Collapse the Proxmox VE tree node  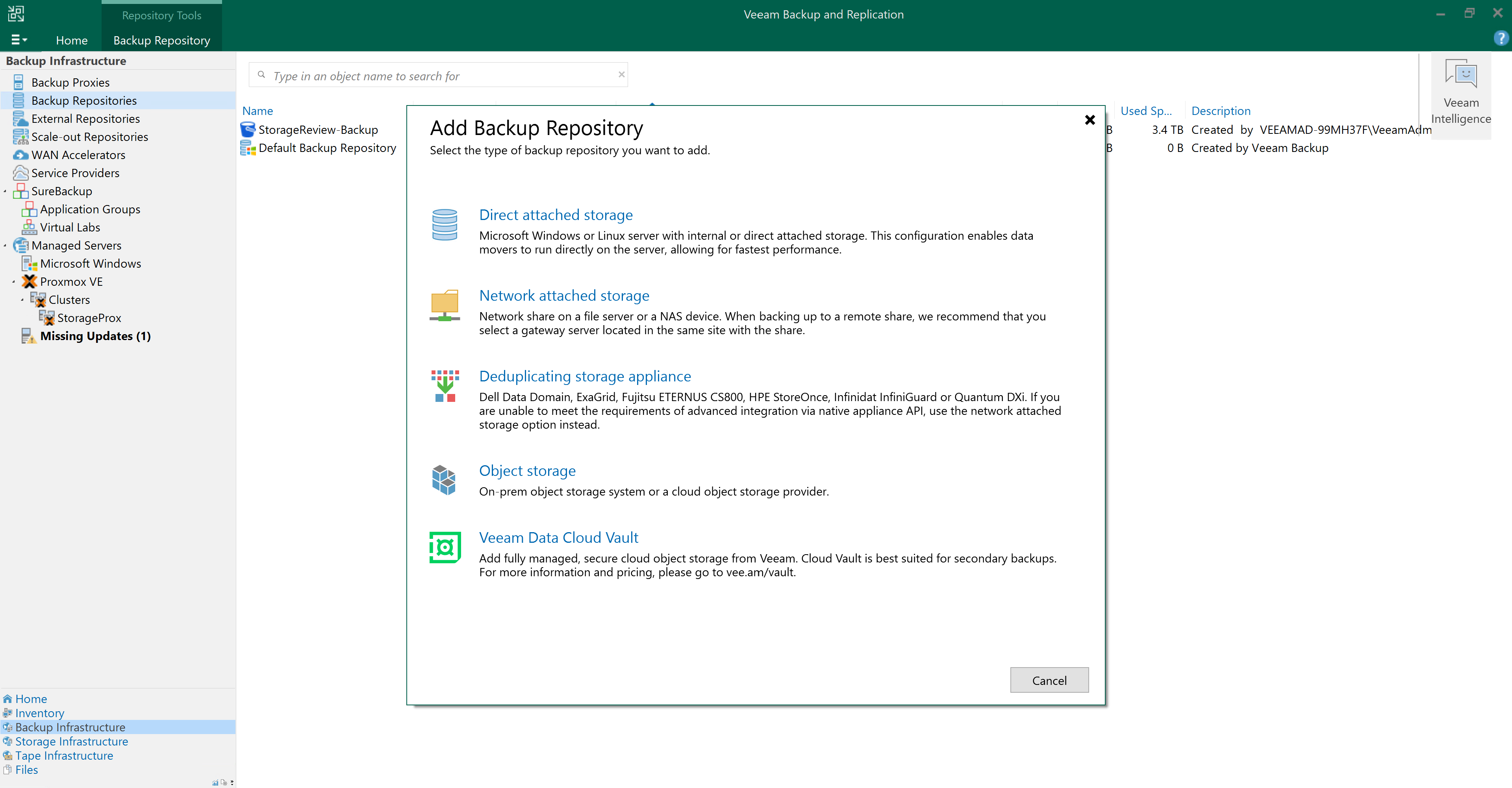[x=14, y=282]
